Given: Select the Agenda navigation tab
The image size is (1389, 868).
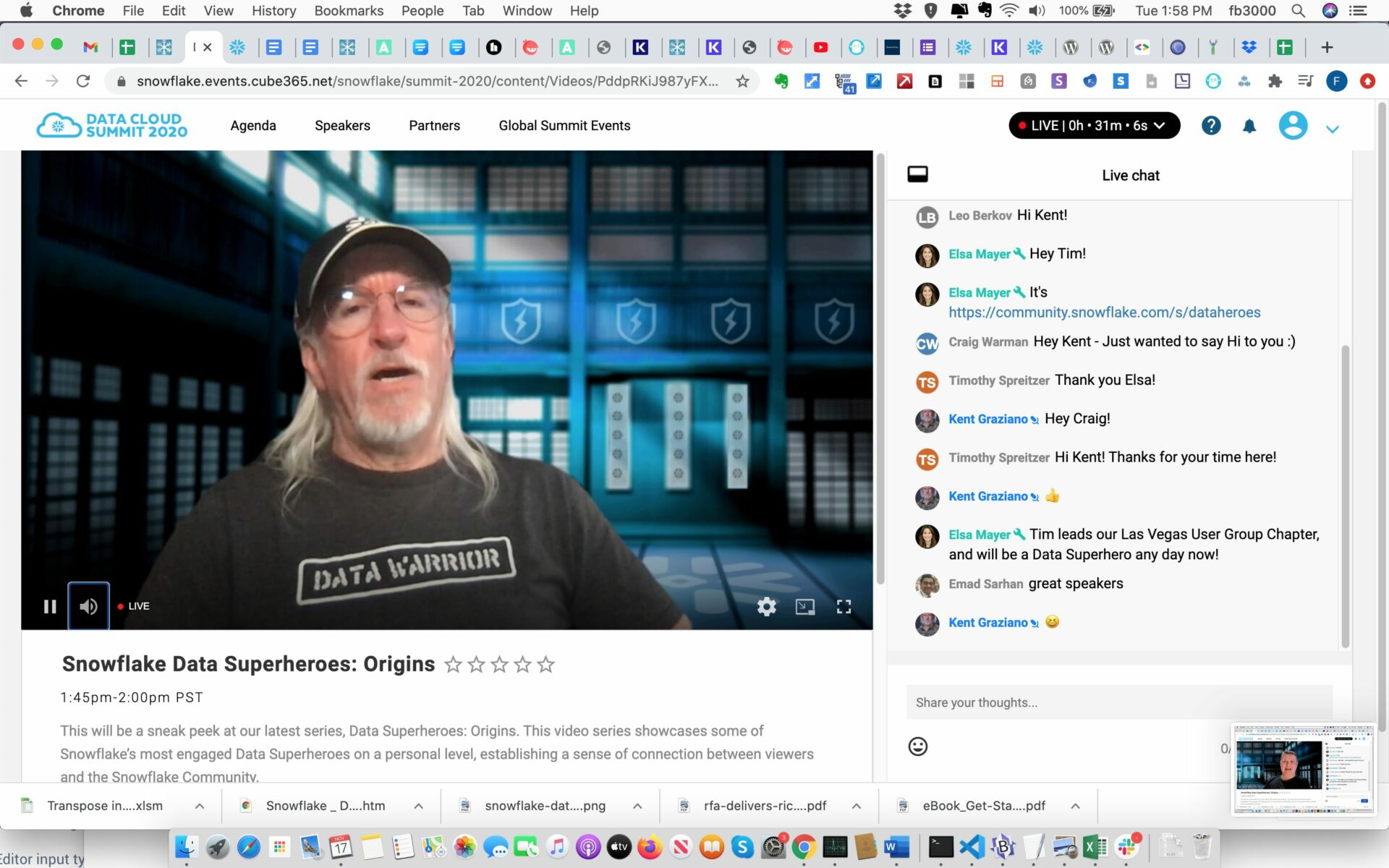Looking at the screenshot, I should pos(253,125).
